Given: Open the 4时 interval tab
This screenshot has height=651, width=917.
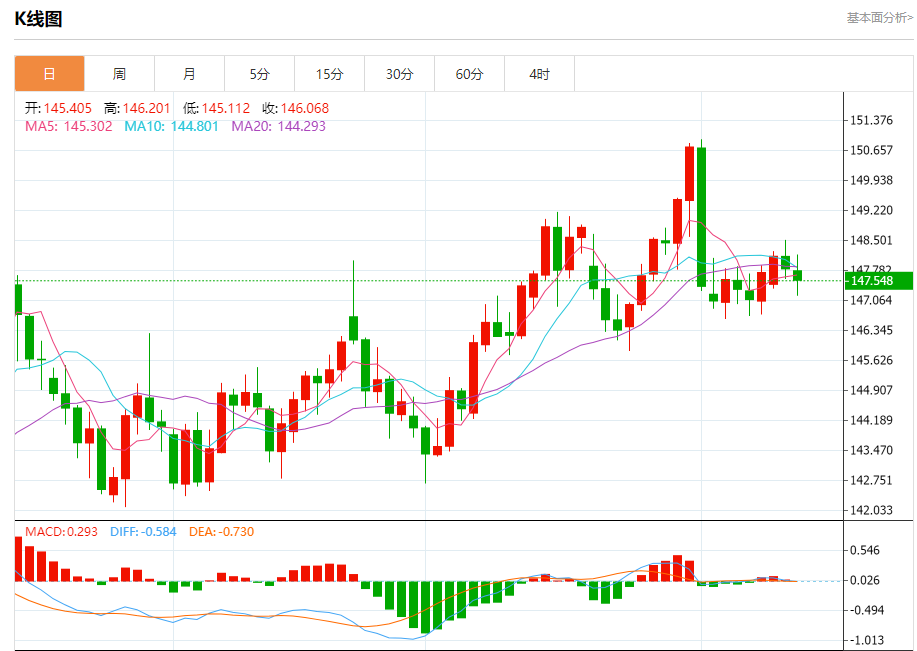Looking at the screenshot, I should (x=539, y=74).
